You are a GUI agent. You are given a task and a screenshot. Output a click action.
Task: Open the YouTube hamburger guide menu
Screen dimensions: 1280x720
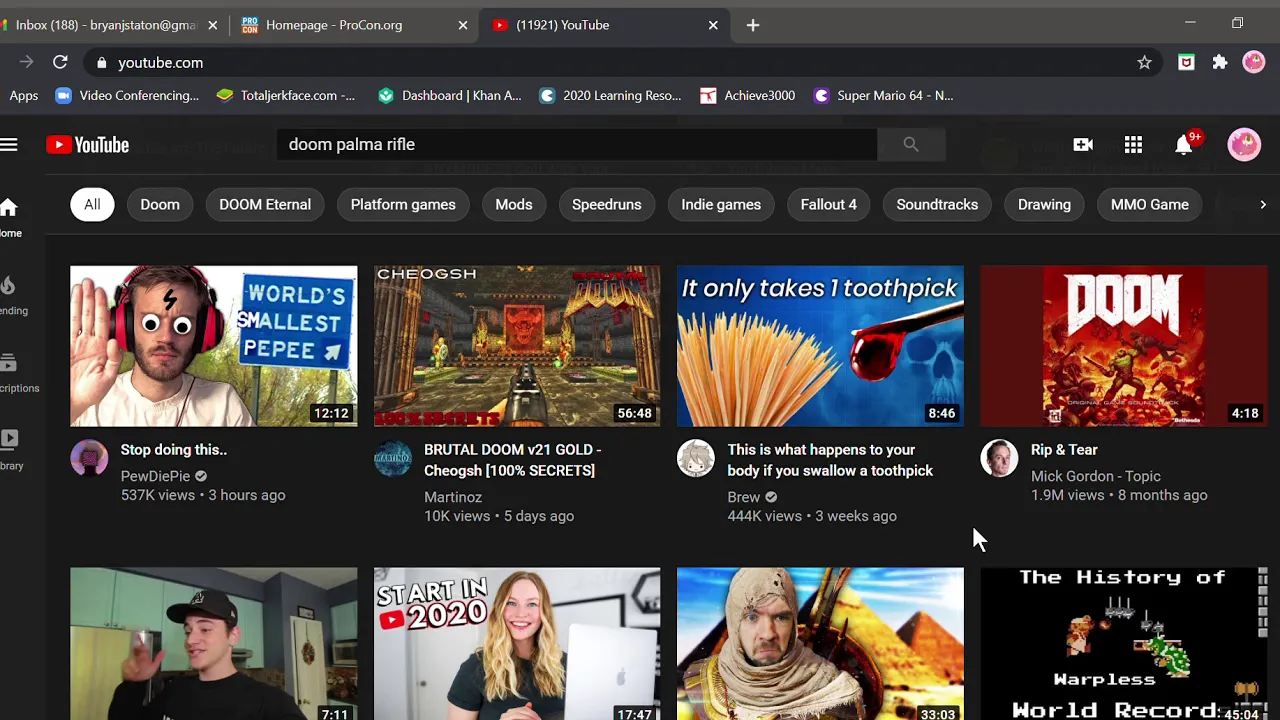(9, 145)
